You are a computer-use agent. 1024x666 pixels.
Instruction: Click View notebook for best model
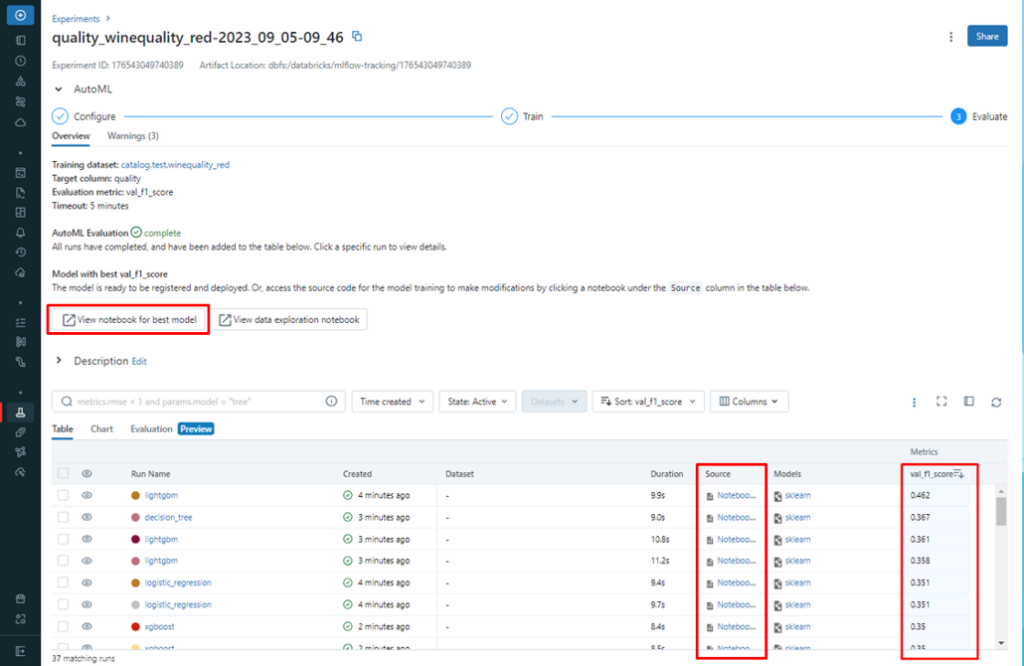(127, 319)
